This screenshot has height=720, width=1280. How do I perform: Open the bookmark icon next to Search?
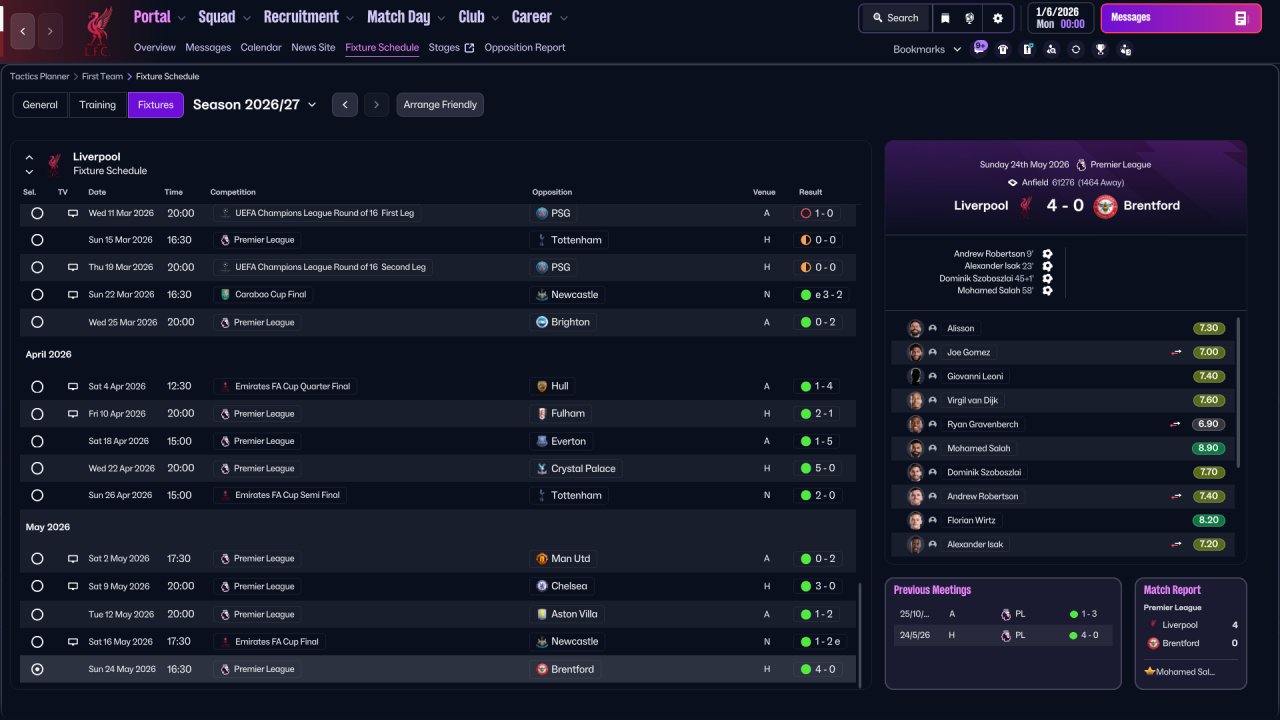[x=945, y=18]
